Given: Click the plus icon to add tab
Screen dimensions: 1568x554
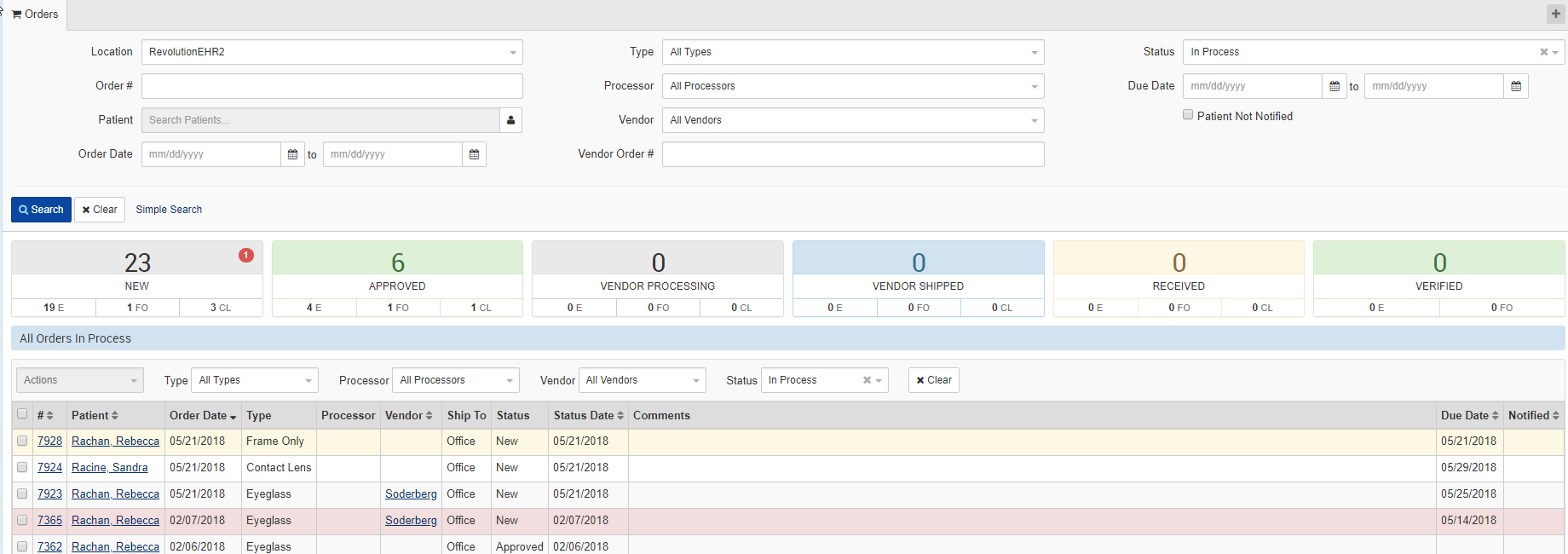Looking at the screenshot, I should (x=1556, y=14).
